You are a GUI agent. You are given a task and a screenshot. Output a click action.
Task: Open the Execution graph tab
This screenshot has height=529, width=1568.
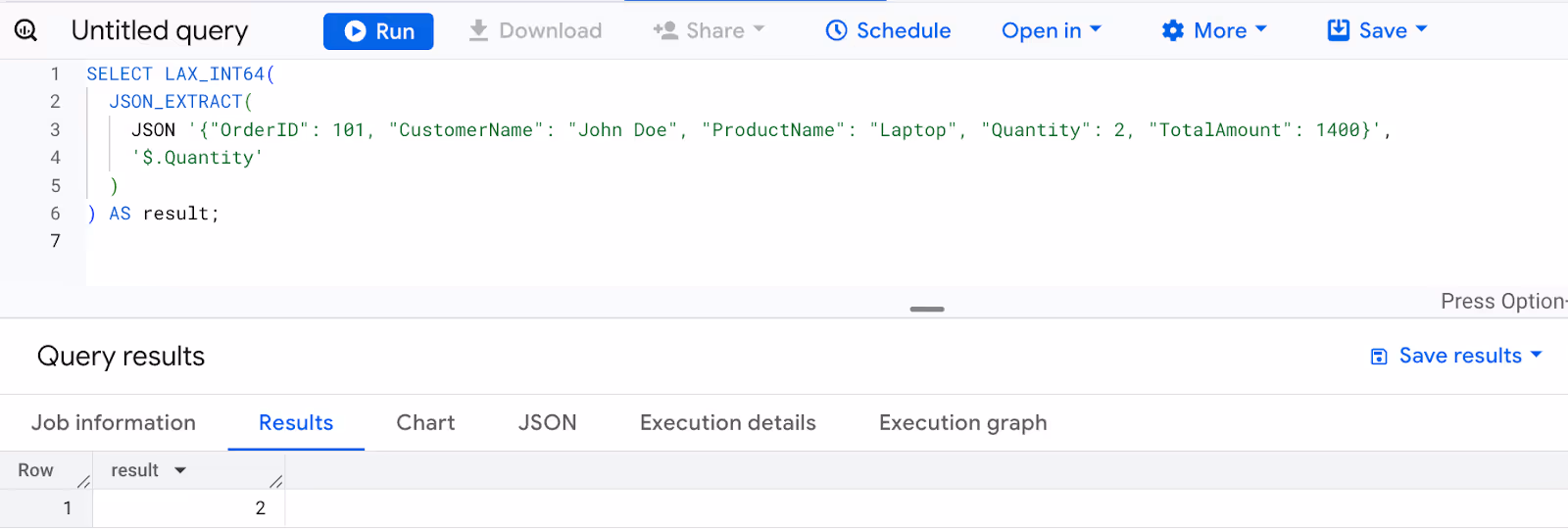pos(963,422)
